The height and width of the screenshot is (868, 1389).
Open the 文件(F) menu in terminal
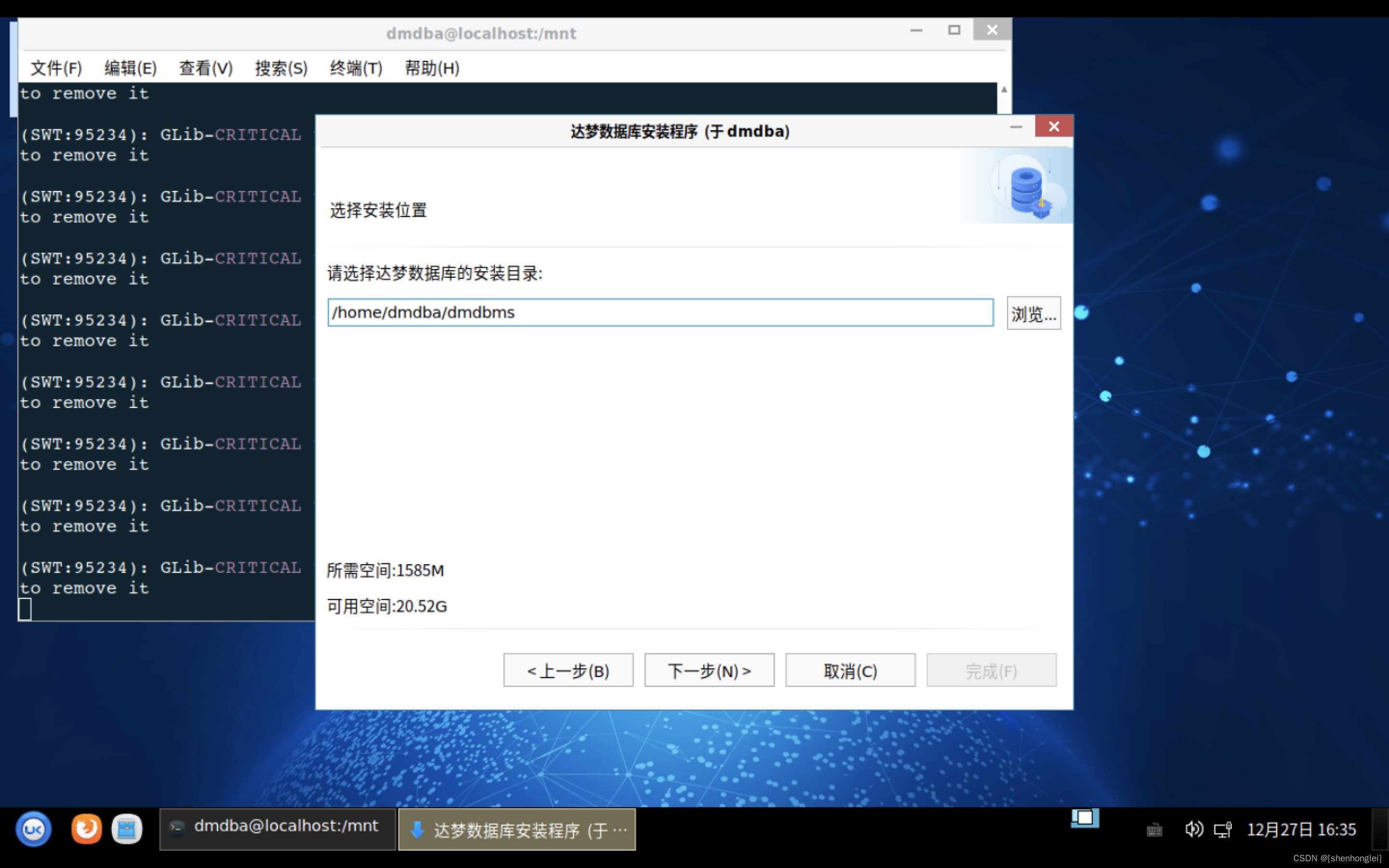[55, 68]
